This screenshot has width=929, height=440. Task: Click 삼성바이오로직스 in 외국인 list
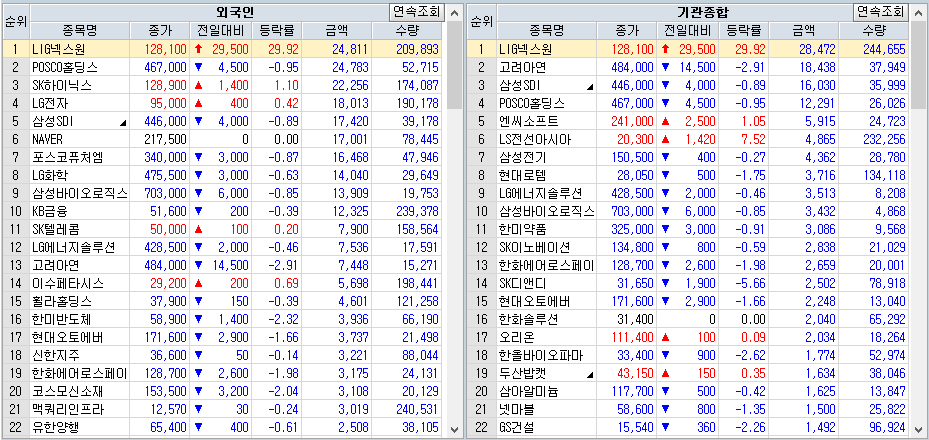(x=79, y=193)
